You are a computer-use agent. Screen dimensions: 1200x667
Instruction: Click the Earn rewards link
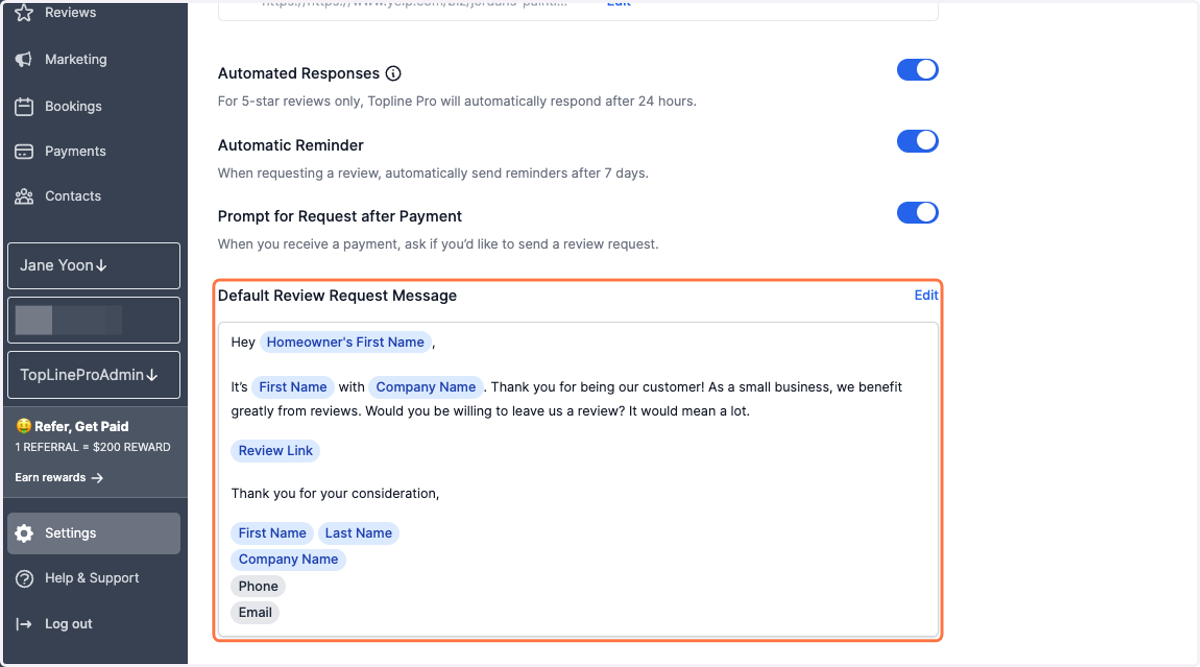coord(59,478)
